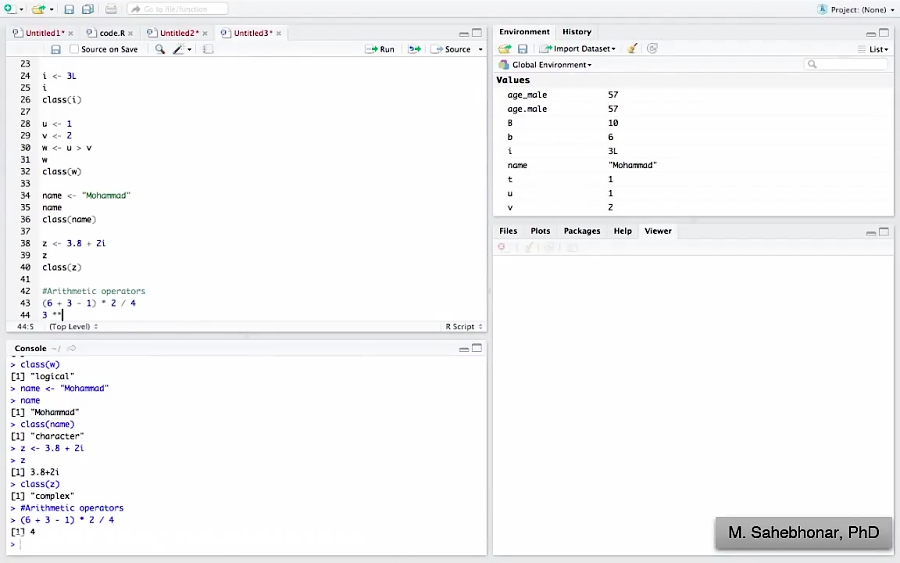The width and height of the screenshot is (900, 563).
Task: Maximize the Environment pane
Action: point(884,33)
